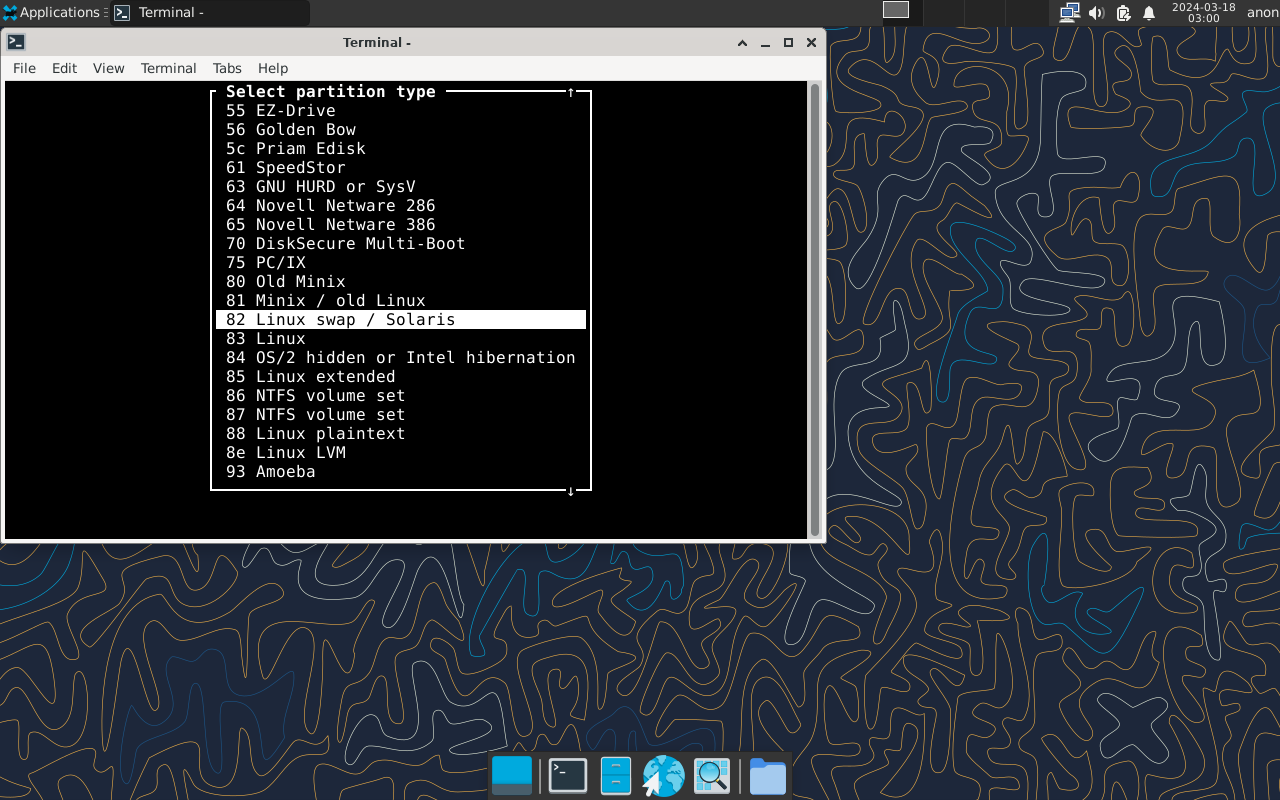The height and width of the screenshot is (800, 1280).
Task: Select 86 NTFS volume set
Action: [x=401, y=395]
